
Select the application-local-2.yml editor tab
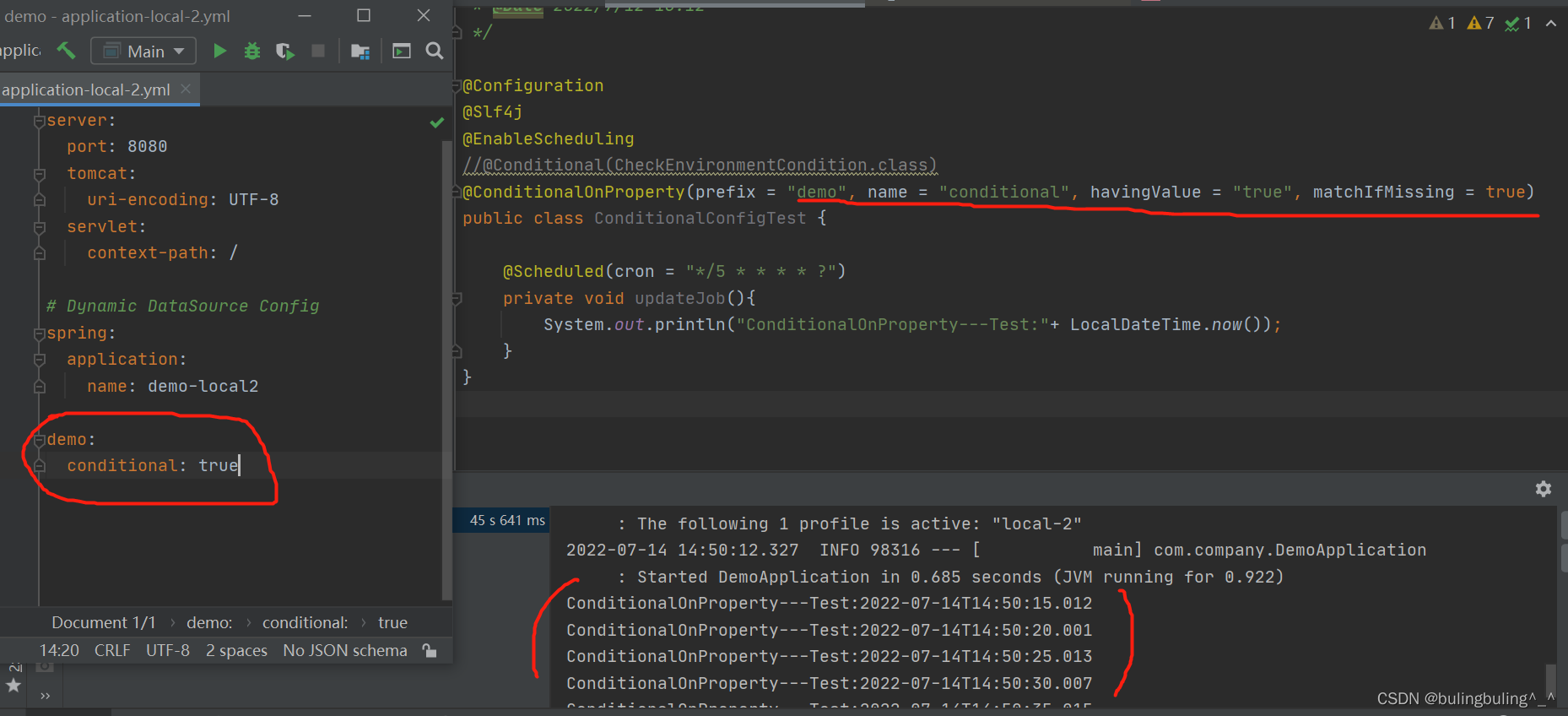(86, 89)
